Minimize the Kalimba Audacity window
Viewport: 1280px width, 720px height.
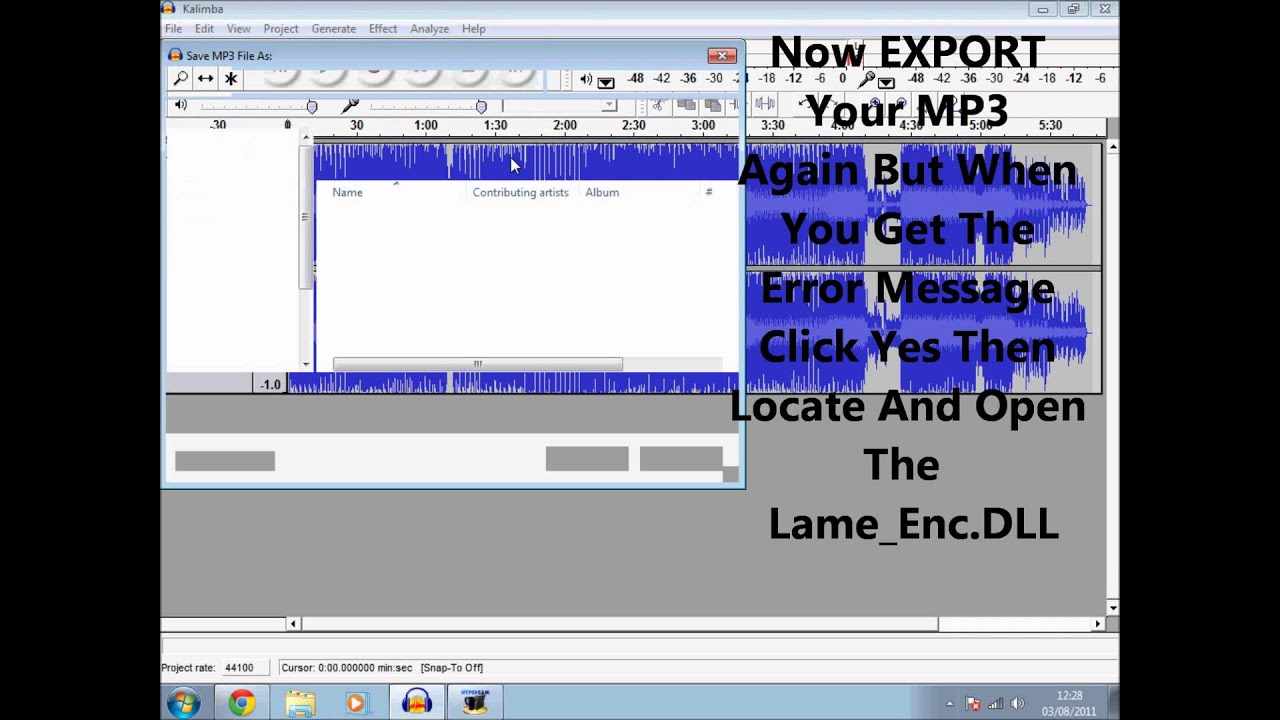click(x=1043, y=9)
